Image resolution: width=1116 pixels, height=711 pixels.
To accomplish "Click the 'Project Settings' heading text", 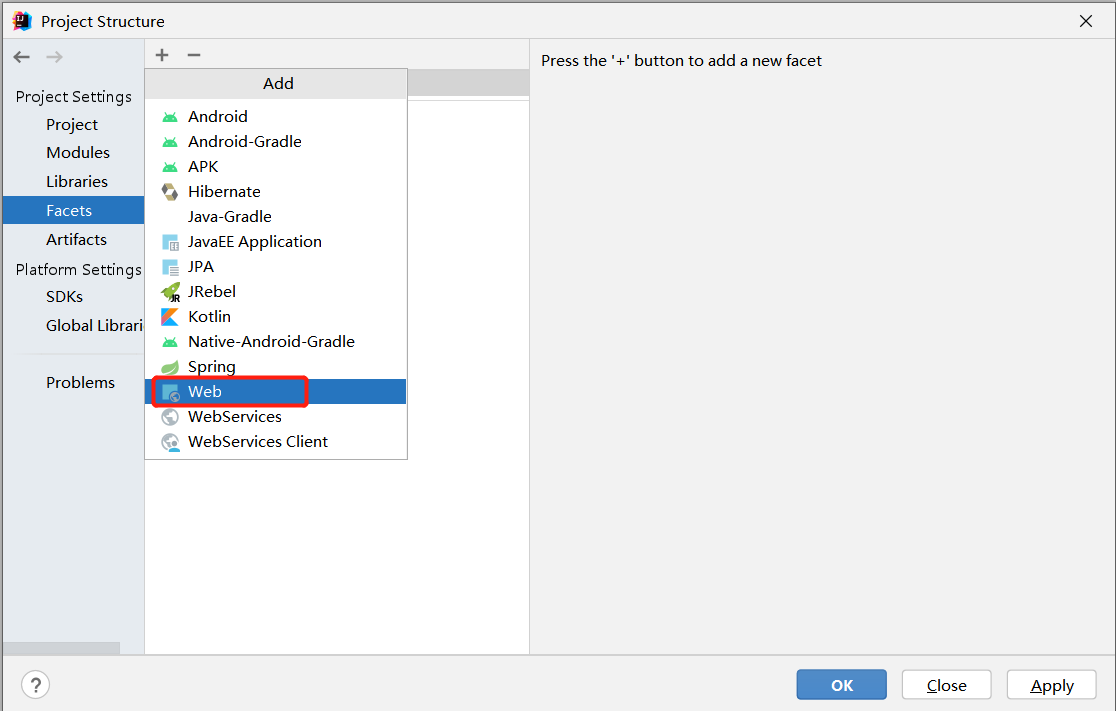I will tap(73, 97).
